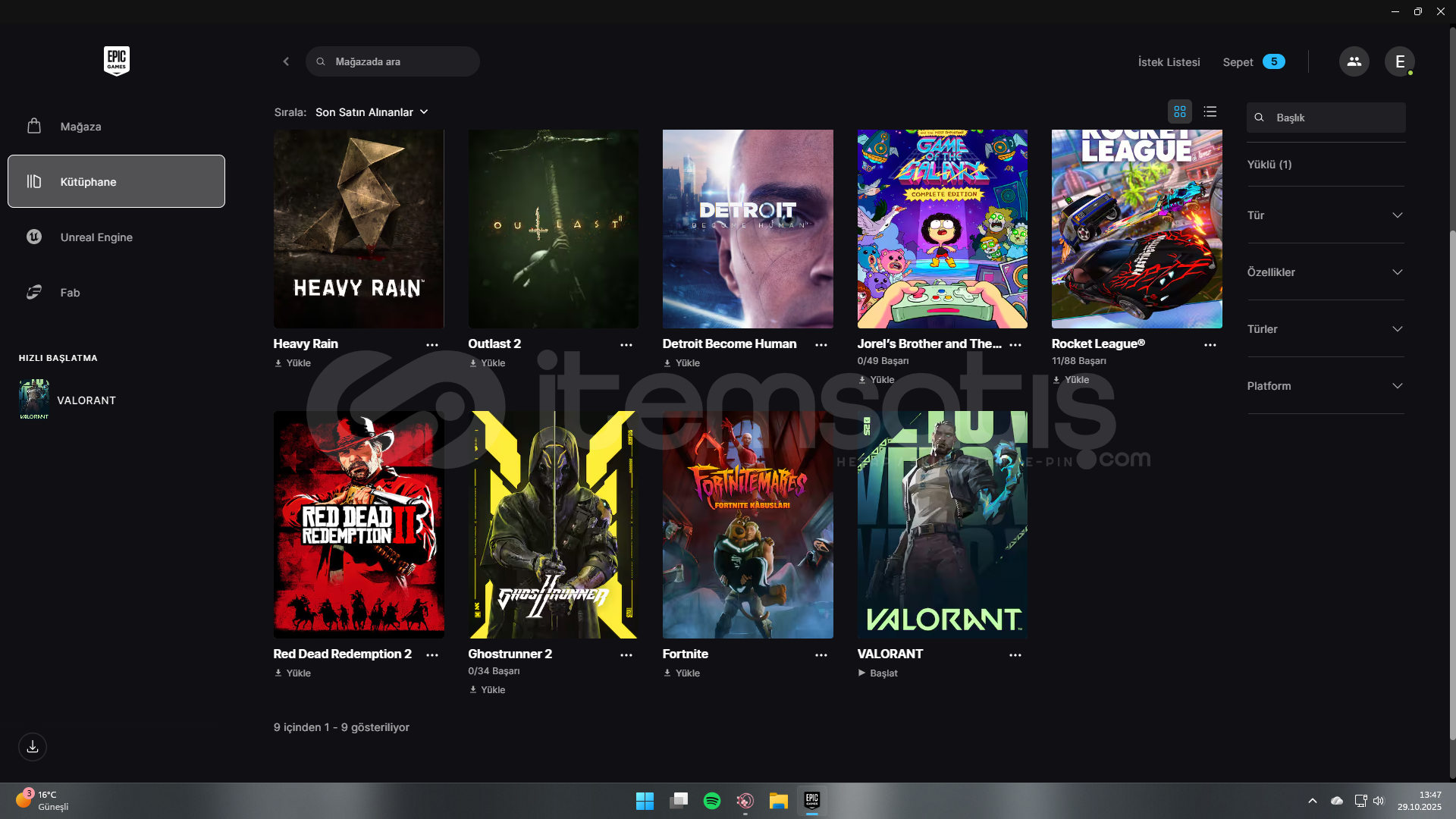
Task: Open the profile avatar E
Action: tap(1399, 61)
